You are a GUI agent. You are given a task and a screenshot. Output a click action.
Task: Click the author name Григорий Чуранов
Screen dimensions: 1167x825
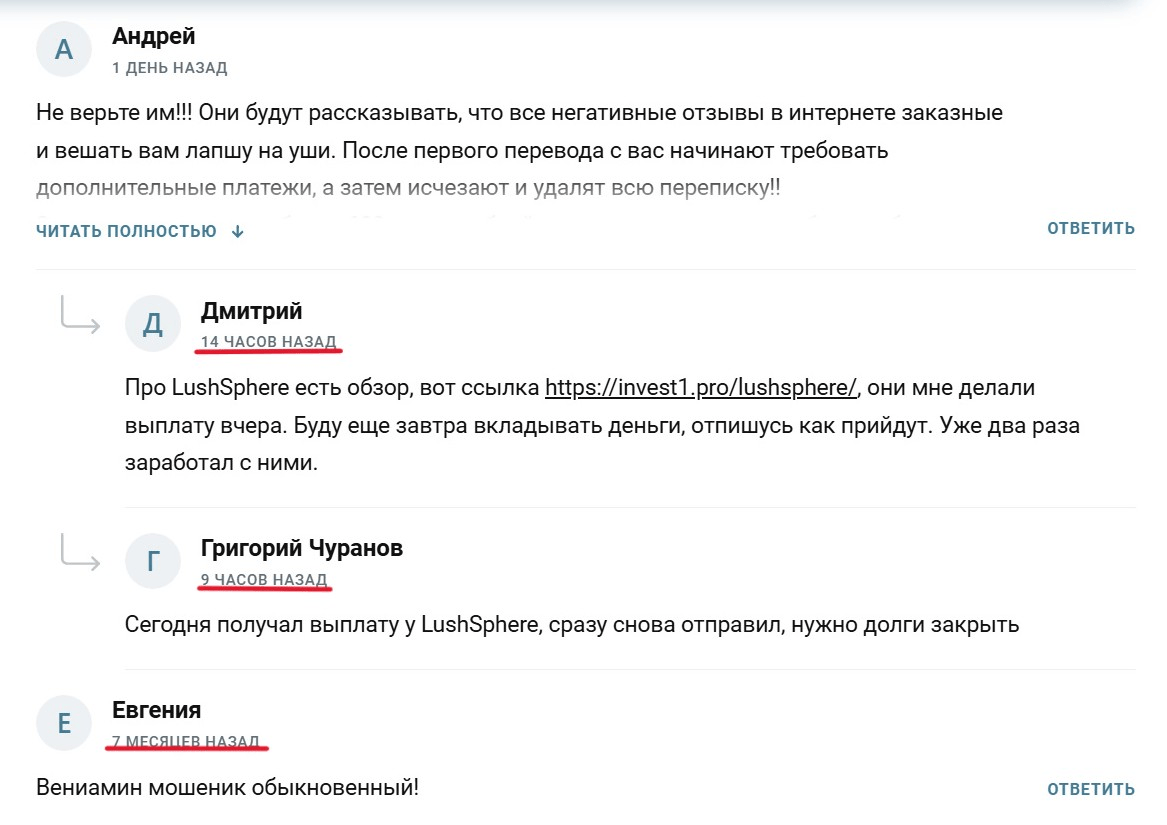(x=302, y=548)
